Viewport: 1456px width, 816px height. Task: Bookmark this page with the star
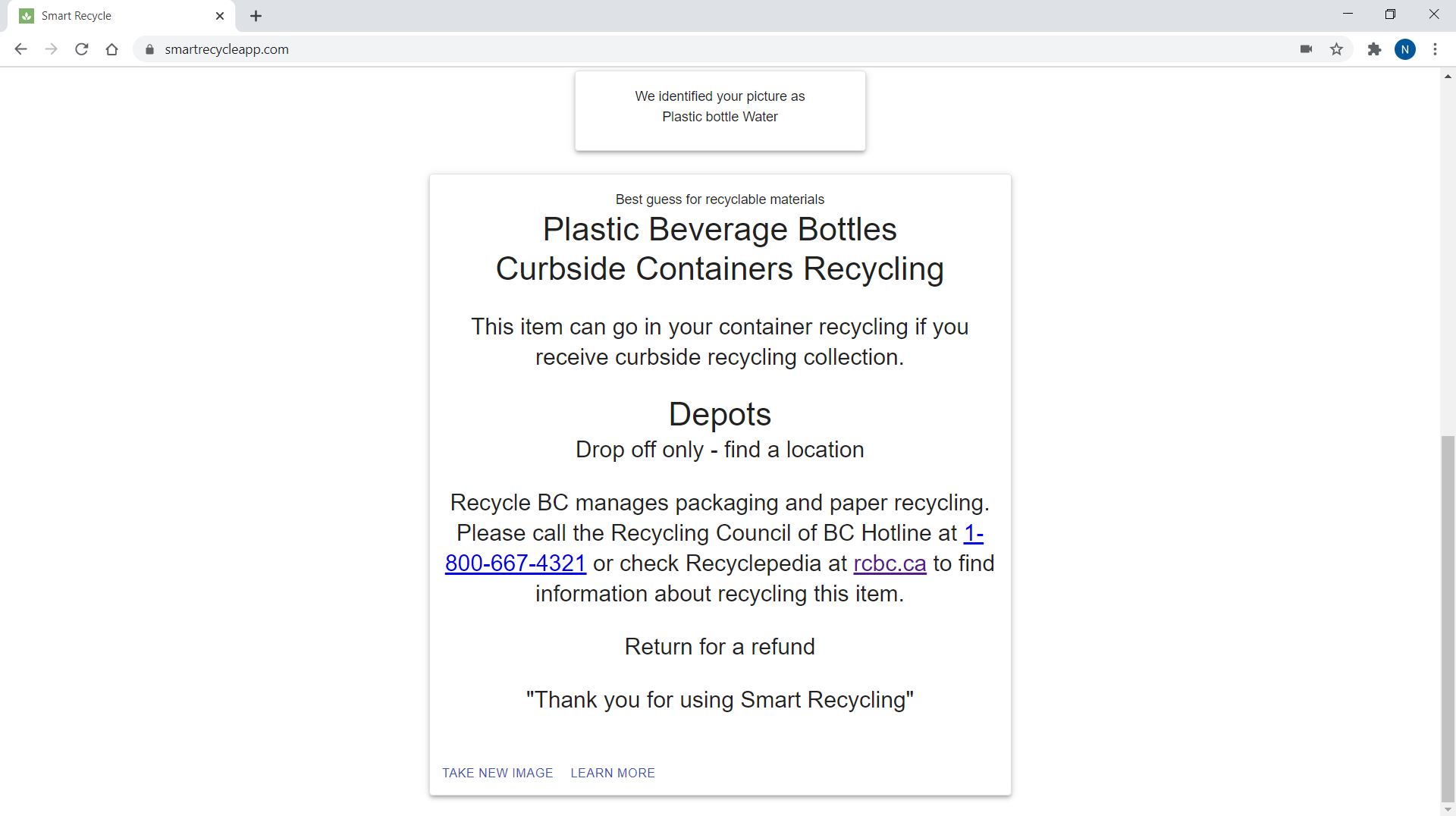coord(1336,49)
